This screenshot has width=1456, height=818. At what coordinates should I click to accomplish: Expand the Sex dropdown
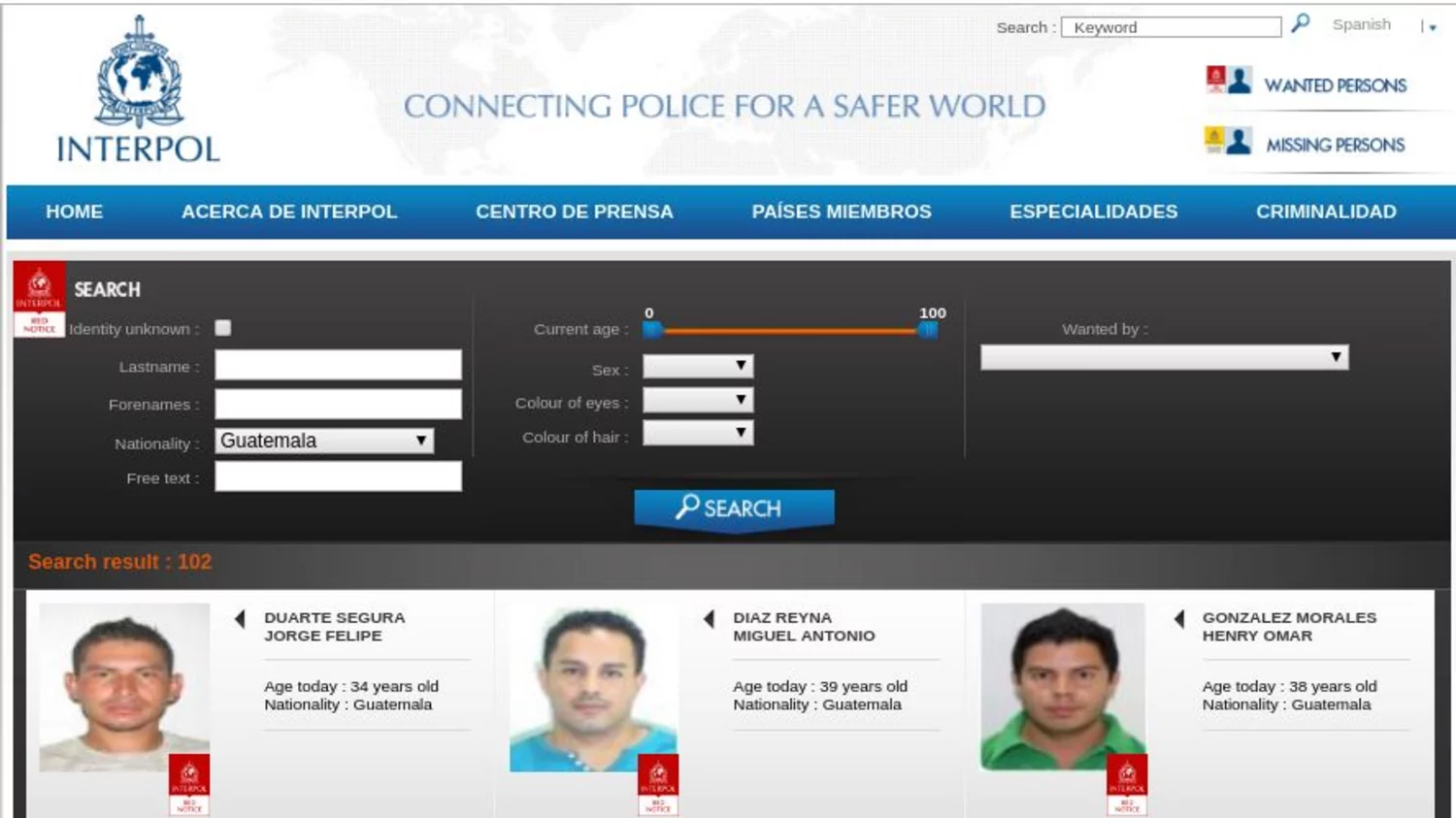click(698, 366)
